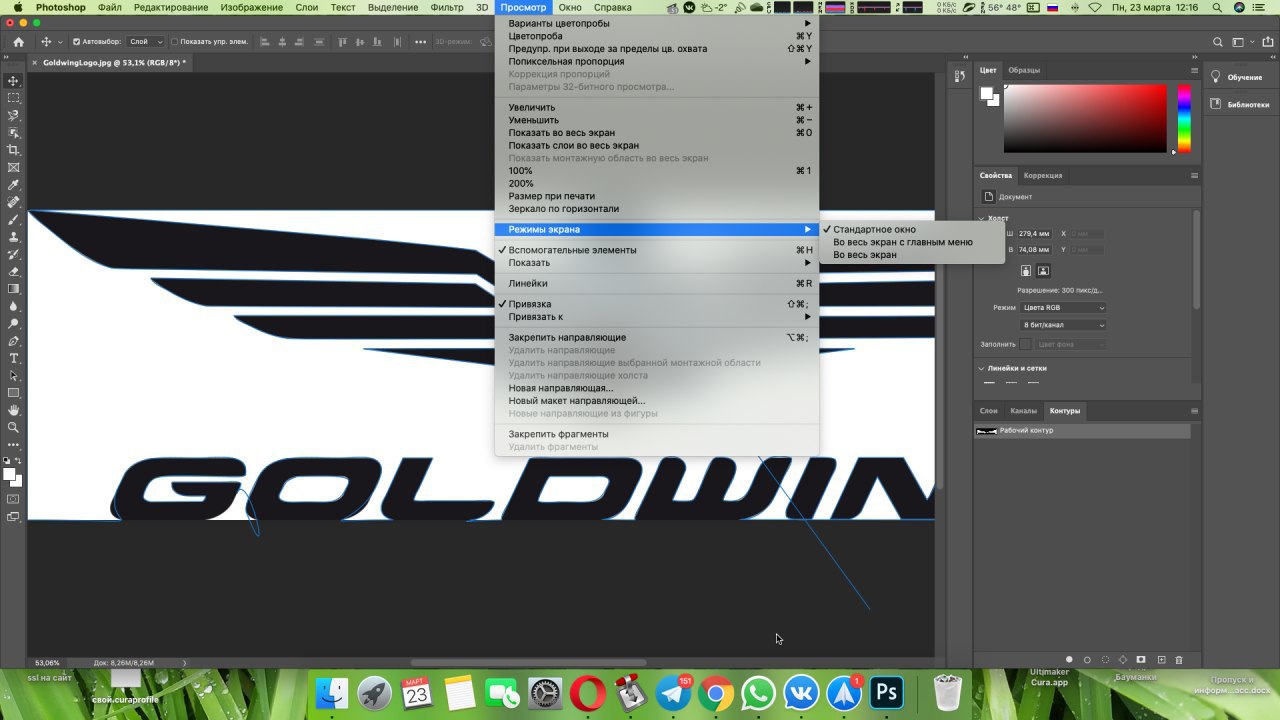Toggle Привязка checked menu item

pyautogui.click(x=657, y=304)
